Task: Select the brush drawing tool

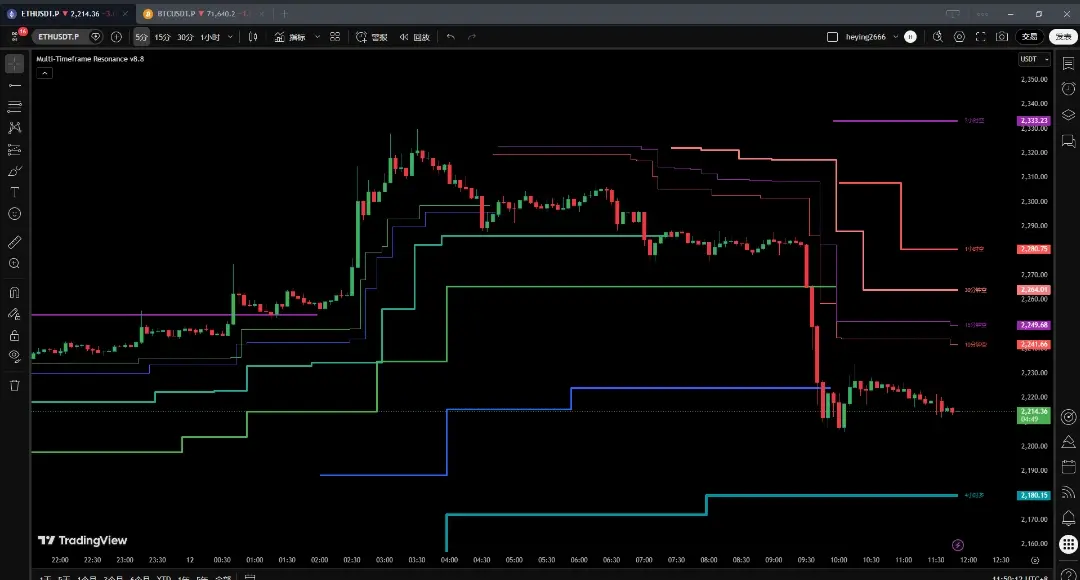Action: pos(14,171)
